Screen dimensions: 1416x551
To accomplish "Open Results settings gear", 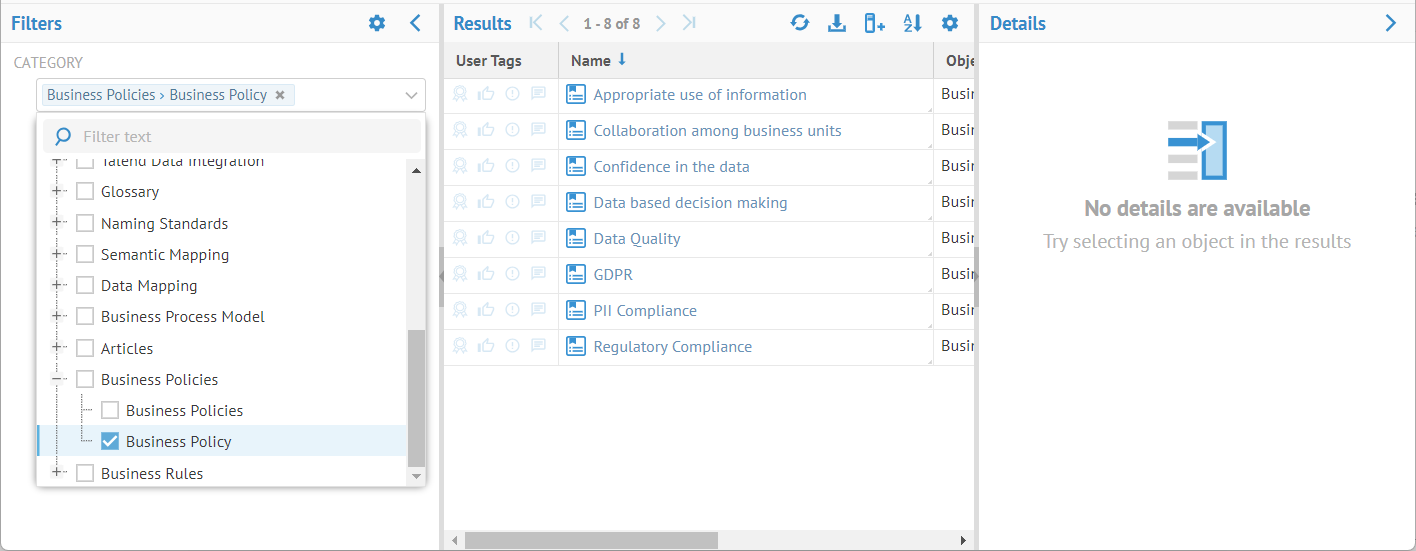I will pyautogui.click(x=950, y=23).
